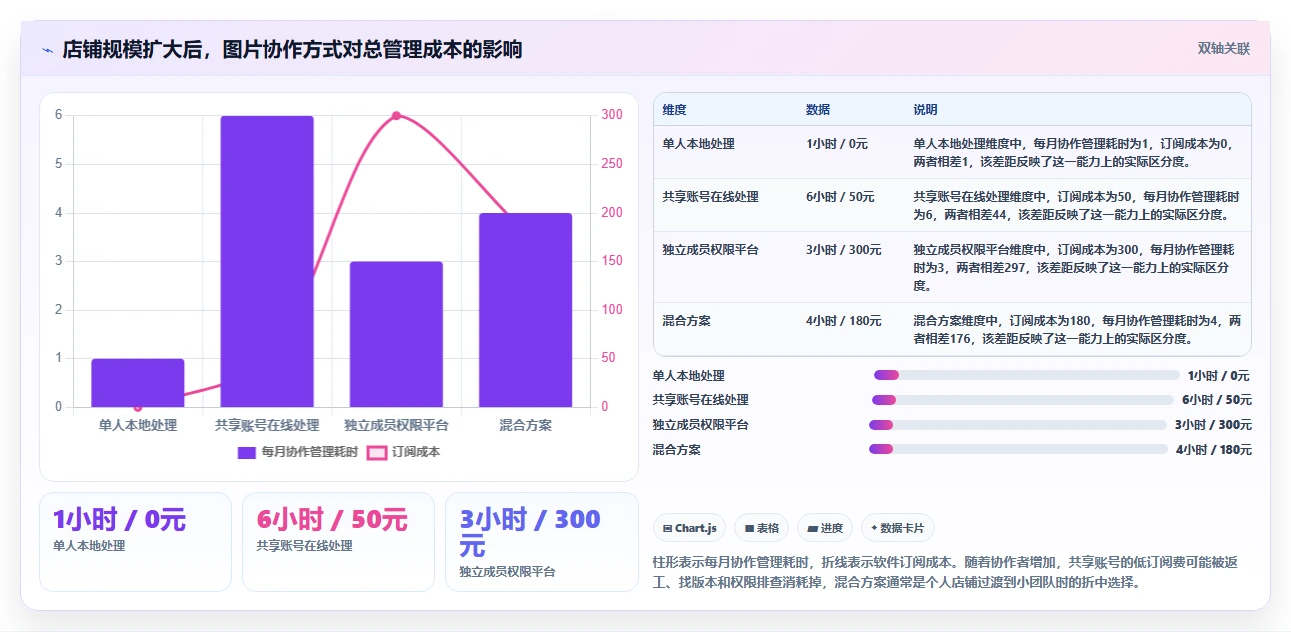Toggle the 每月协作管理耗时 legend item
The image size is (1291, 632).
coord(297,452)
